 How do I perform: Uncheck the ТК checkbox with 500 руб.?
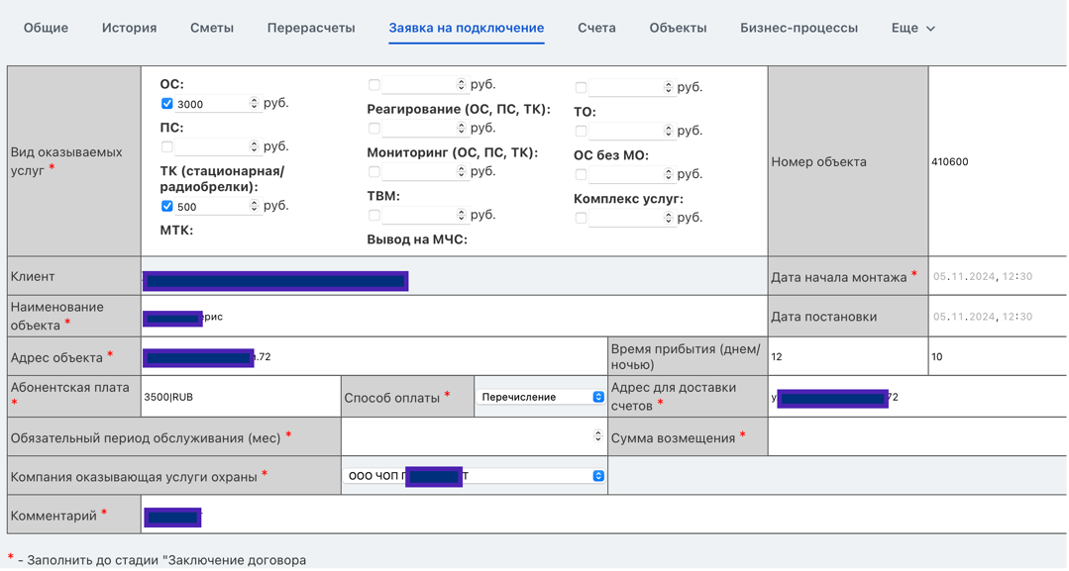click(167, 206)
